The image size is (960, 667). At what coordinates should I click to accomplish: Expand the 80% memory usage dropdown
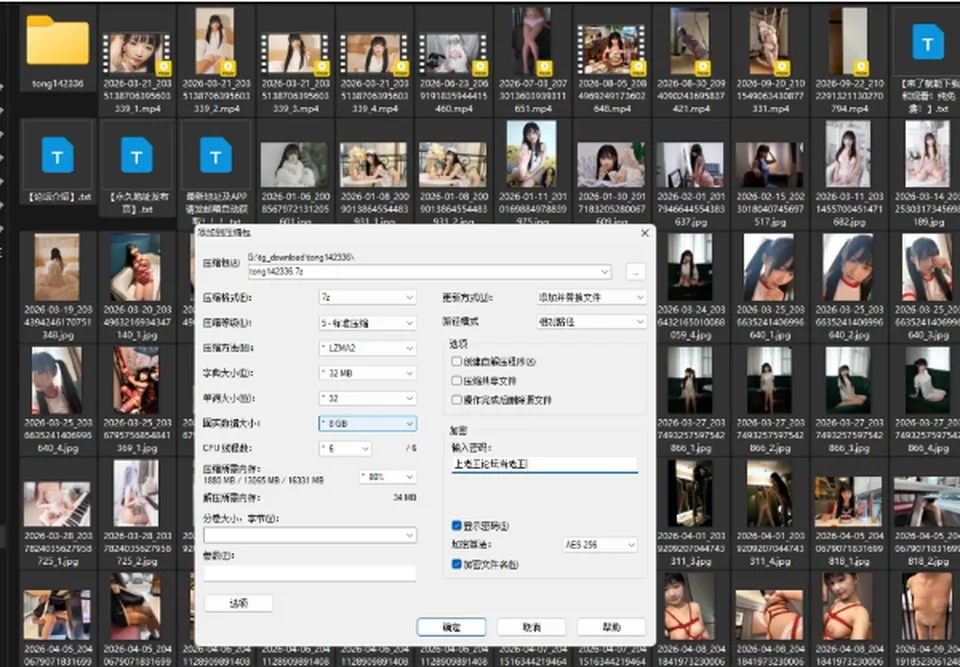tap(388, 477)
